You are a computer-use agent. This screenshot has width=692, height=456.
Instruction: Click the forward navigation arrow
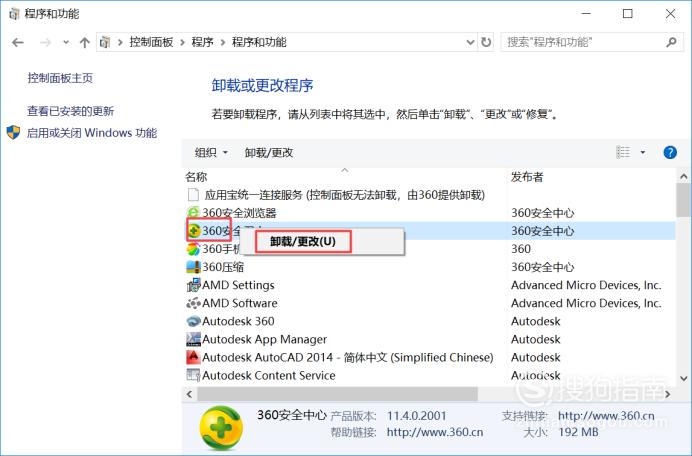45,42
